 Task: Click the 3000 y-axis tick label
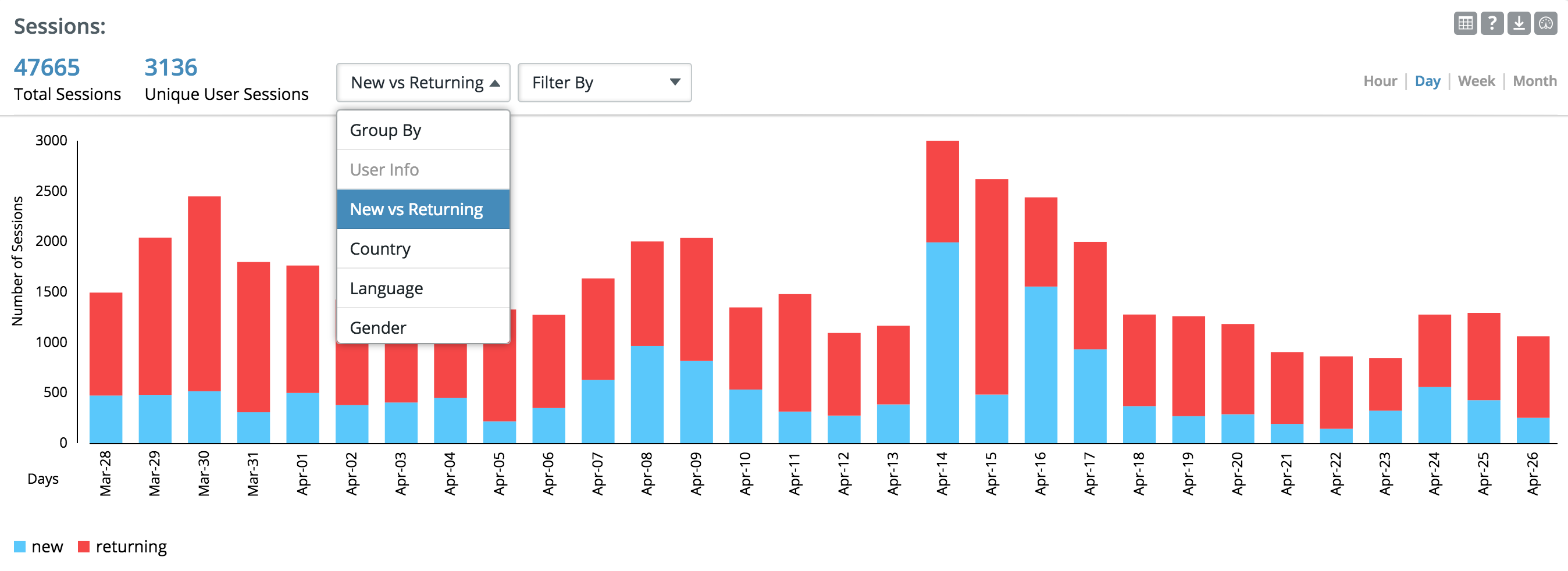[x=51, y=141]
